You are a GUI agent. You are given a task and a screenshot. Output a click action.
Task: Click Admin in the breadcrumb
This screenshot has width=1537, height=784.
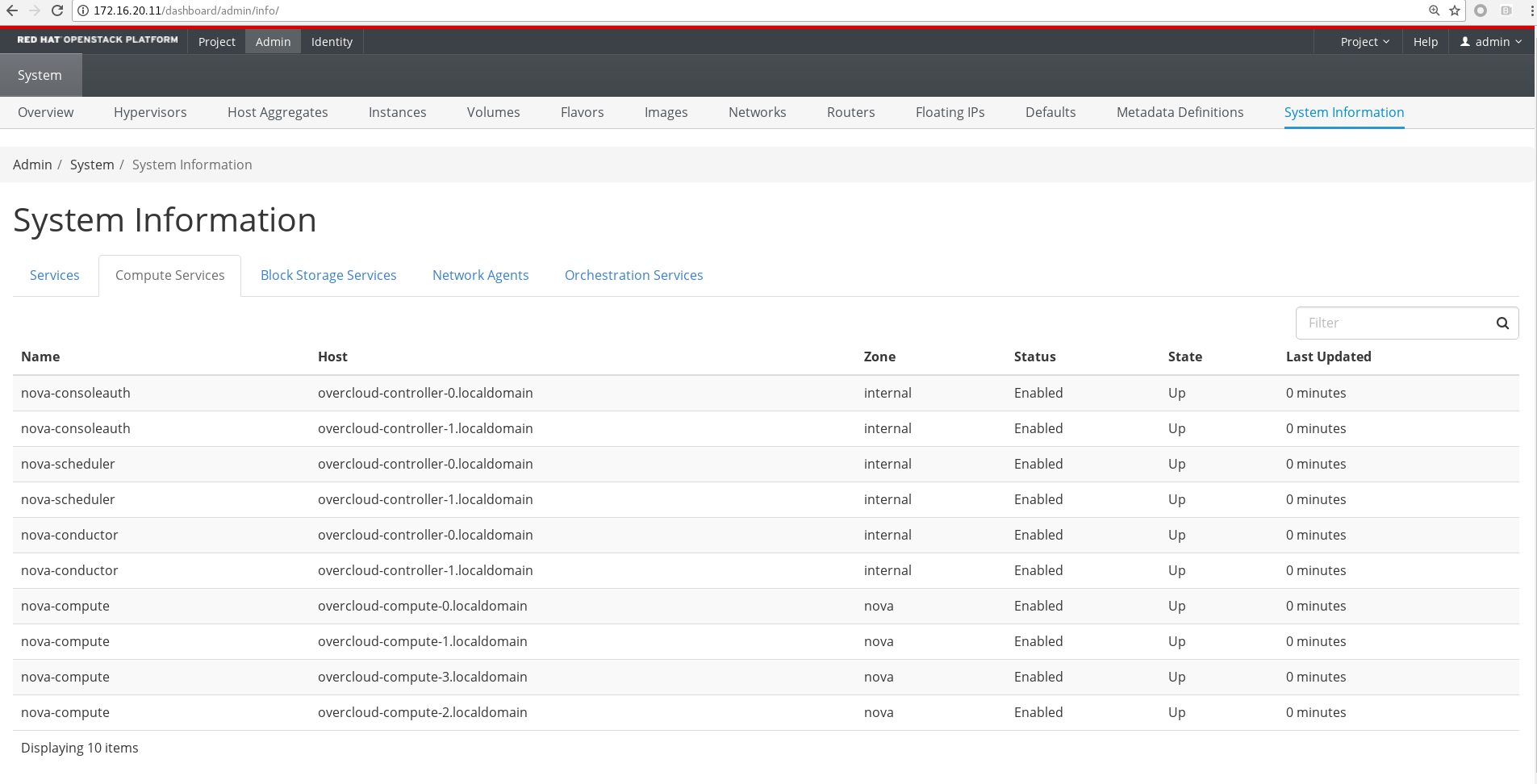(x=32, y=165)
